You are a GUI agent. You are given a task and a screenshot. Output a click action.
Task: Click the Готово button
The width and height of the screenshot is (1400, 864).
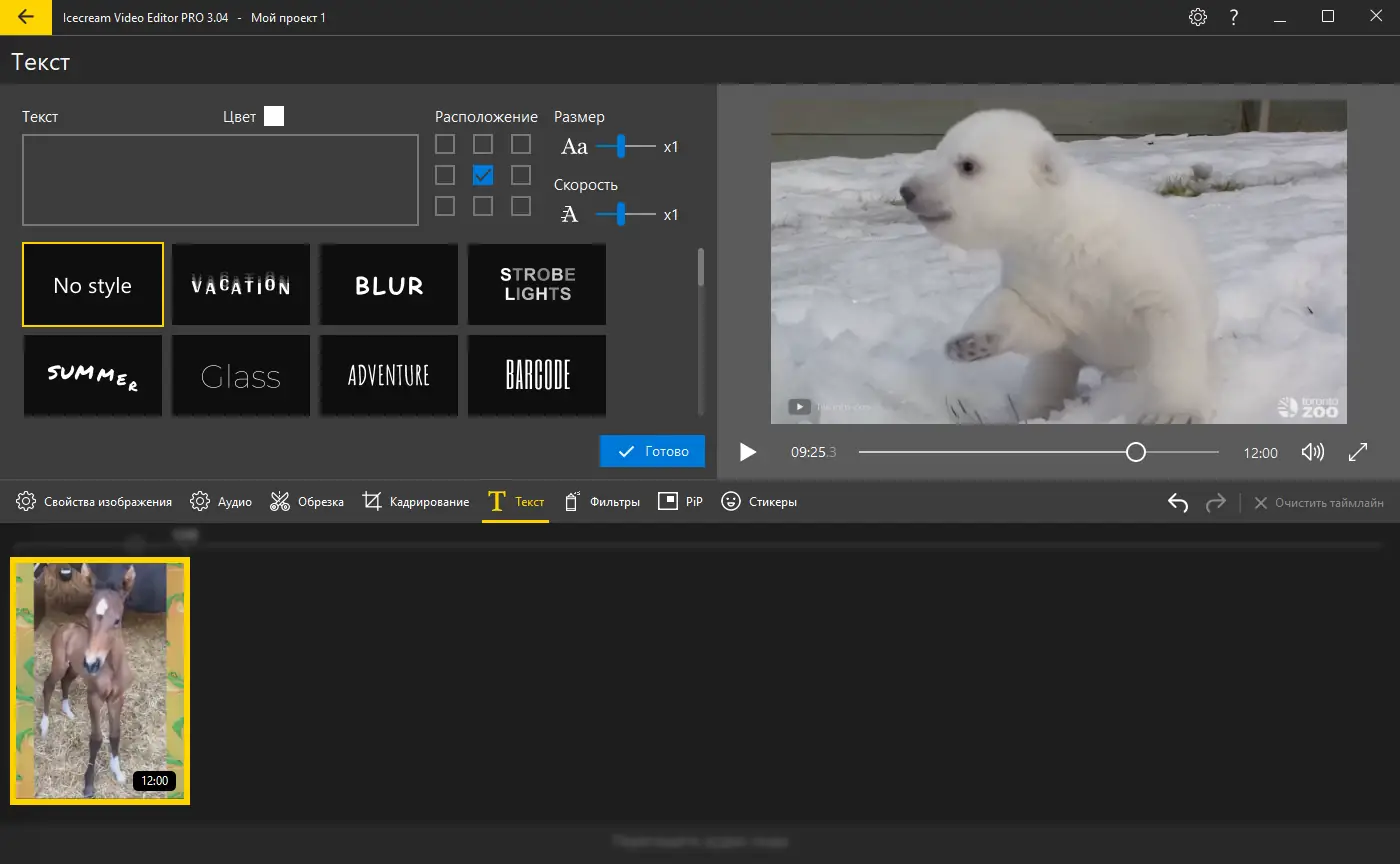coord(652,452)
